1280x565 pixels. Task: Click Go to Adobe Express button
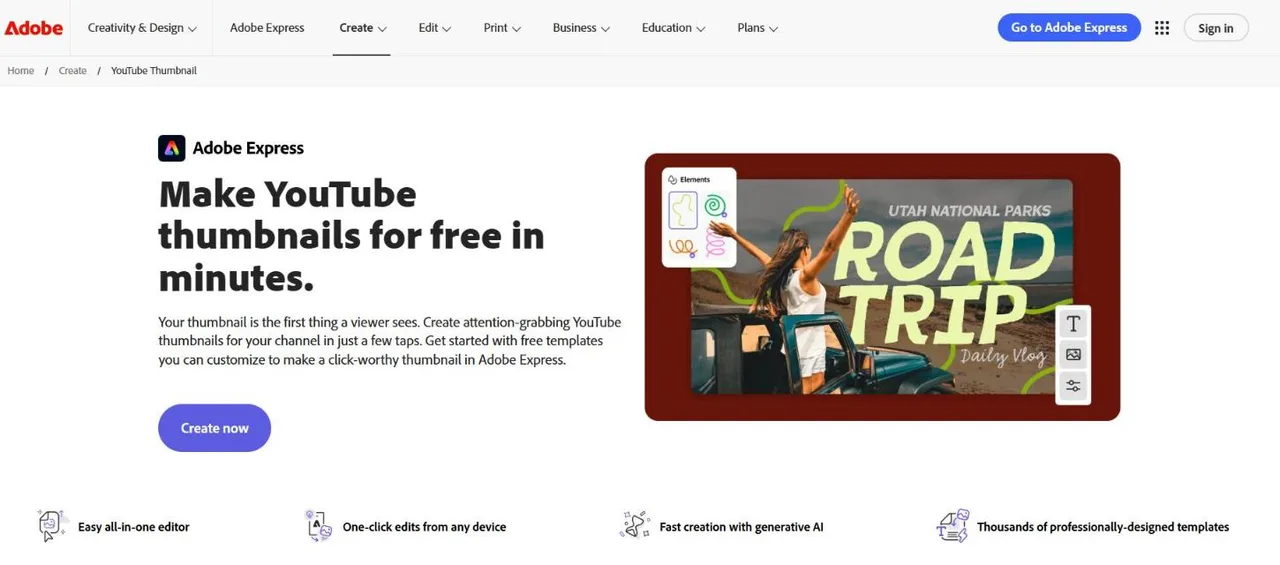[1069, 28]
